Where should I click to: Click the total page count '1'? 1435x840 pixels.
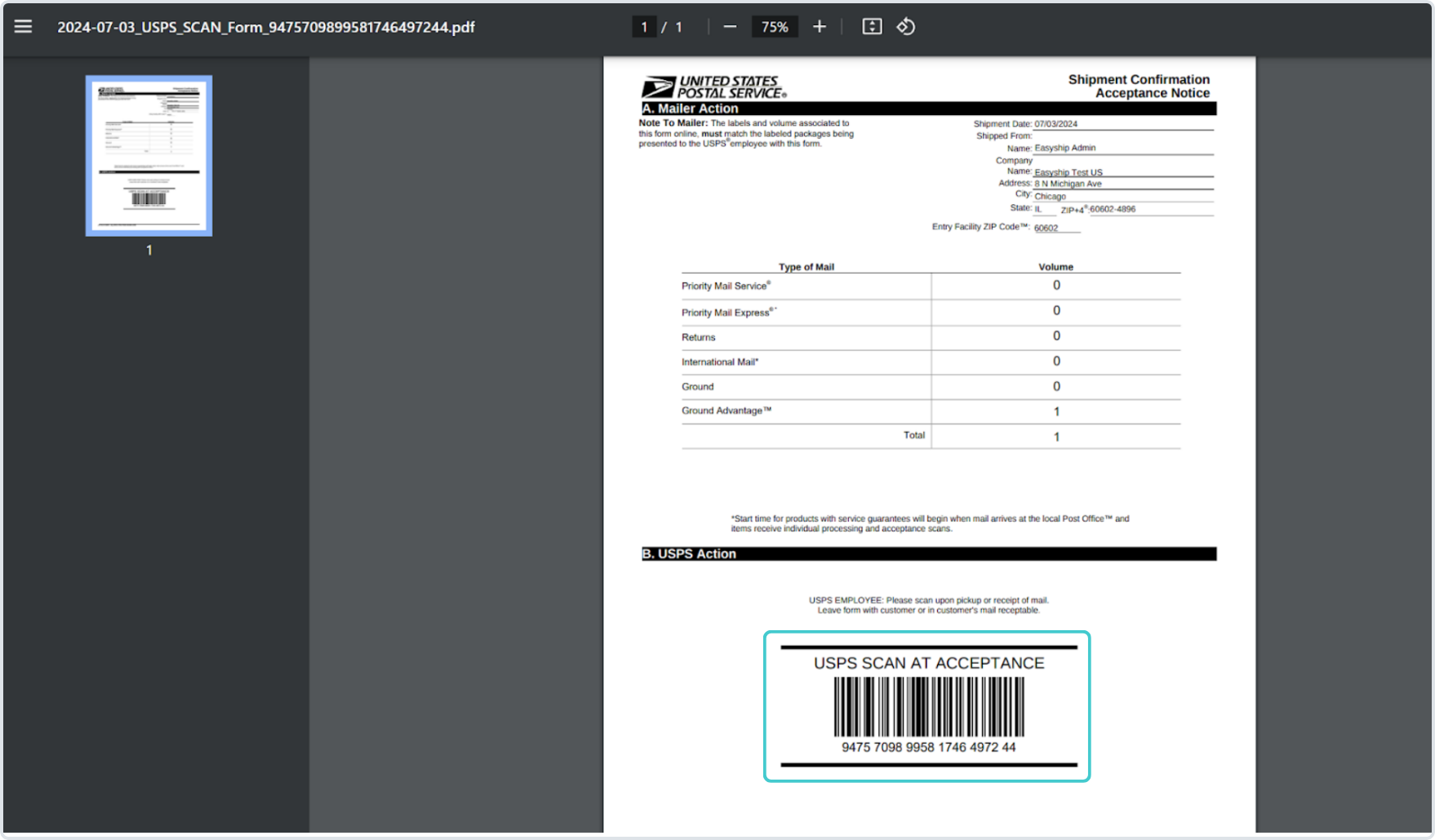point(678,27)
